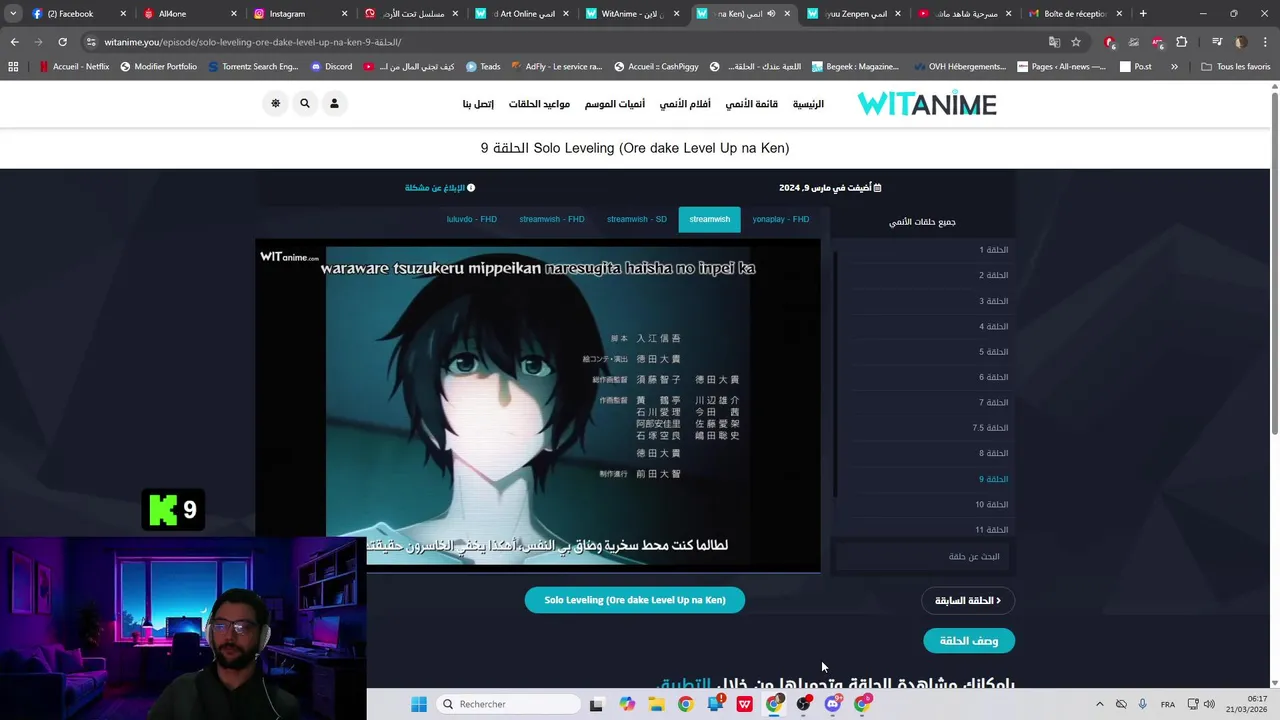Screen dimensions: 1280x720
Task: Open the Discord bookmark
Action: 331,67
